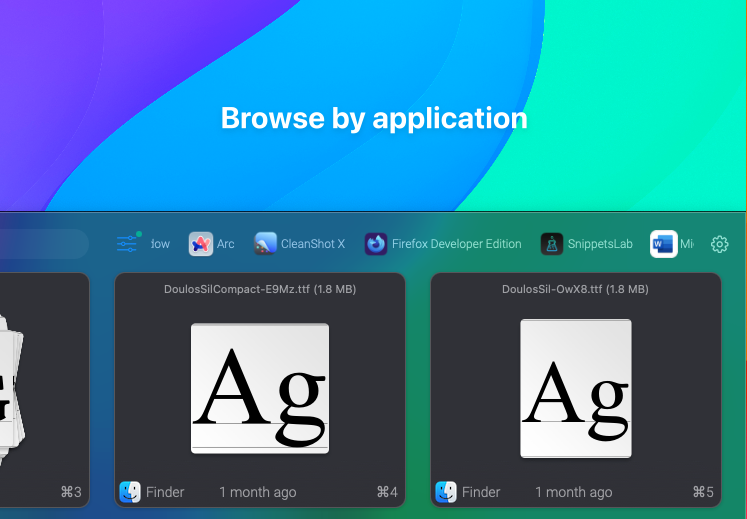Viewport: 747px width, 519px height.
Task: Select the SnippetsLab app icon
Action: tap(552, 244)
